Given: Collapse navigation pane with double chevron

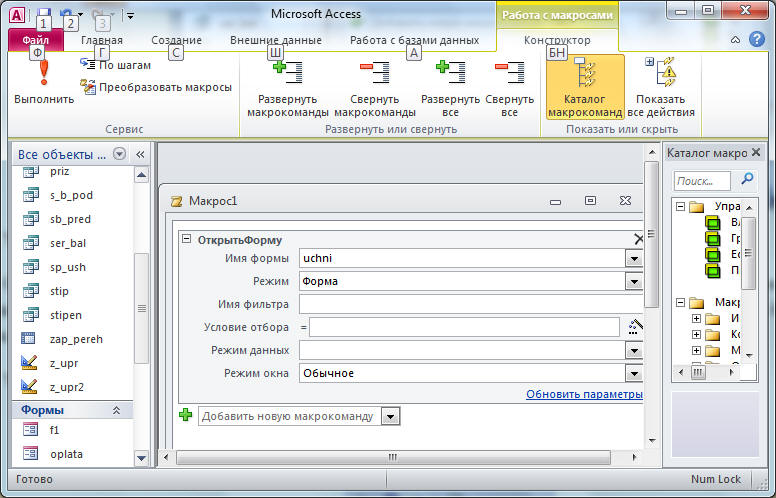Looking at the screenshot, I should tap(141, 154).
